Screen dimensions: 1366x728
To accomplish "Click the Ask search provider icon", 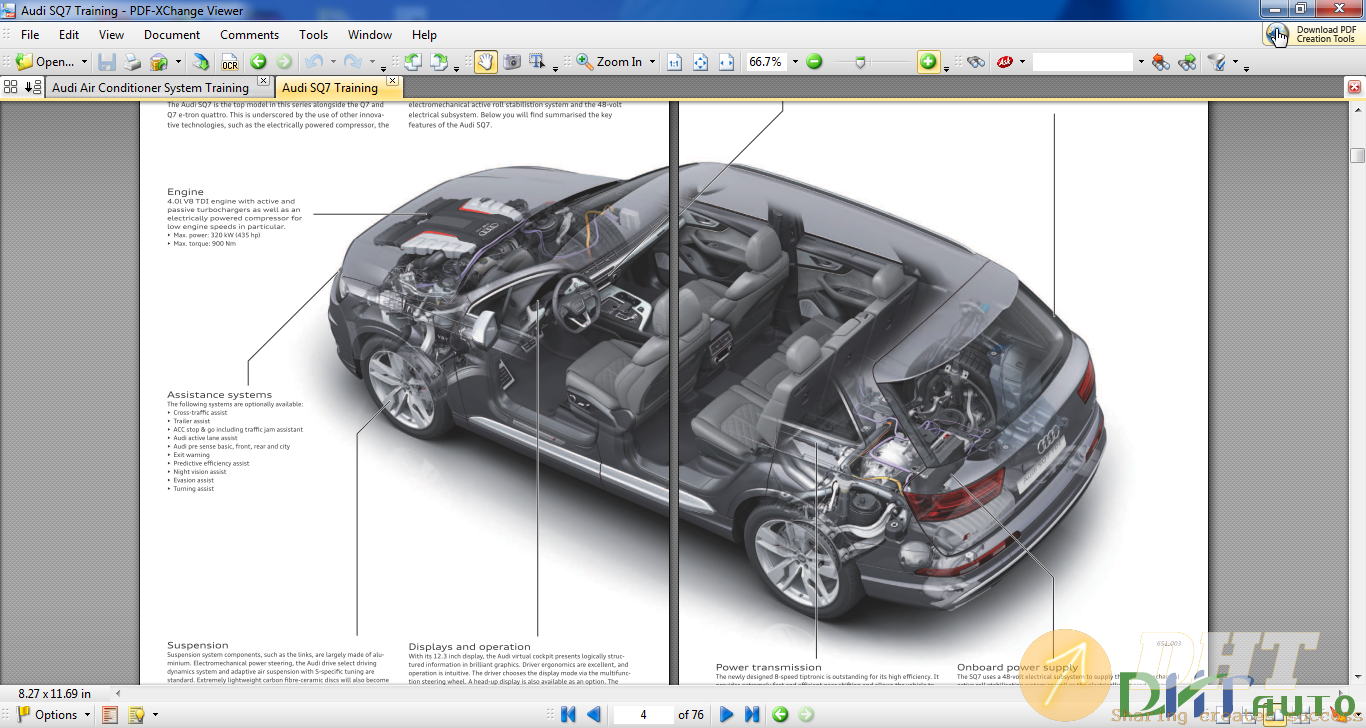I will point(1004,62).
